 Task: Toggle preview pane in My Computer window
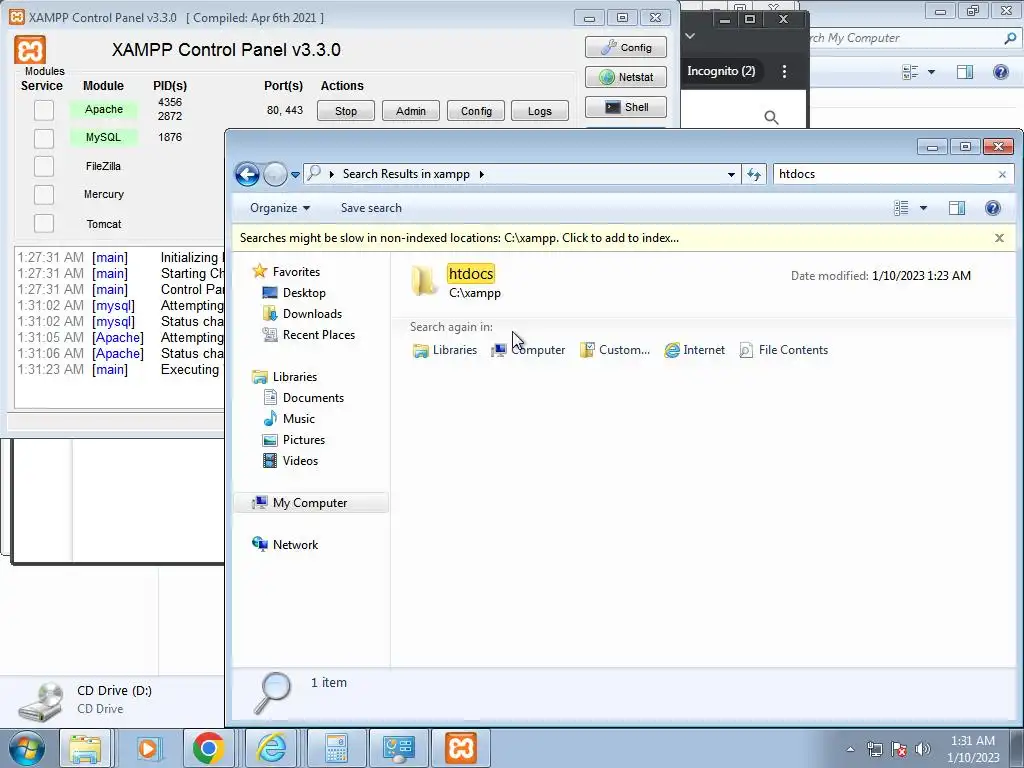pos(965,72)
